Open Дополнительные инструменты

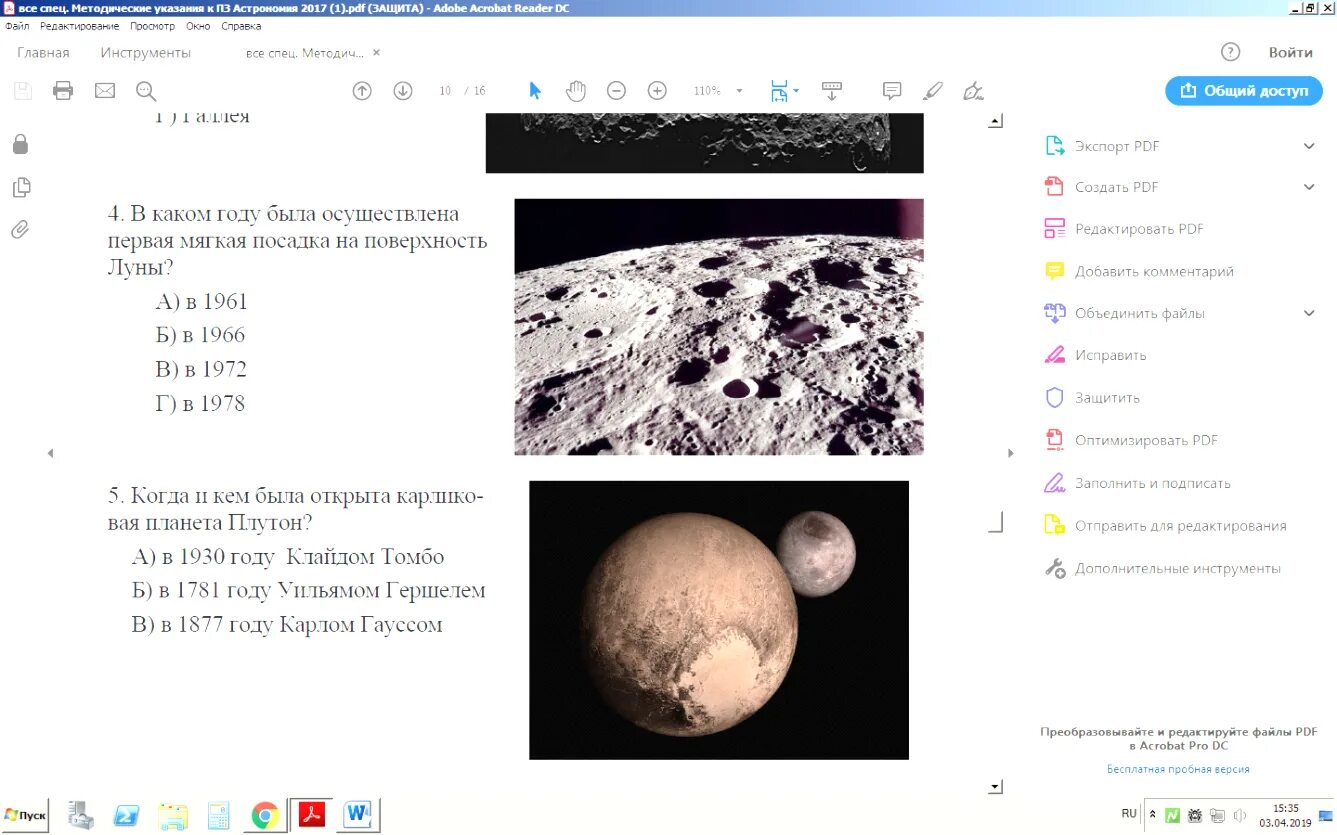click(x=1177, y=568)
